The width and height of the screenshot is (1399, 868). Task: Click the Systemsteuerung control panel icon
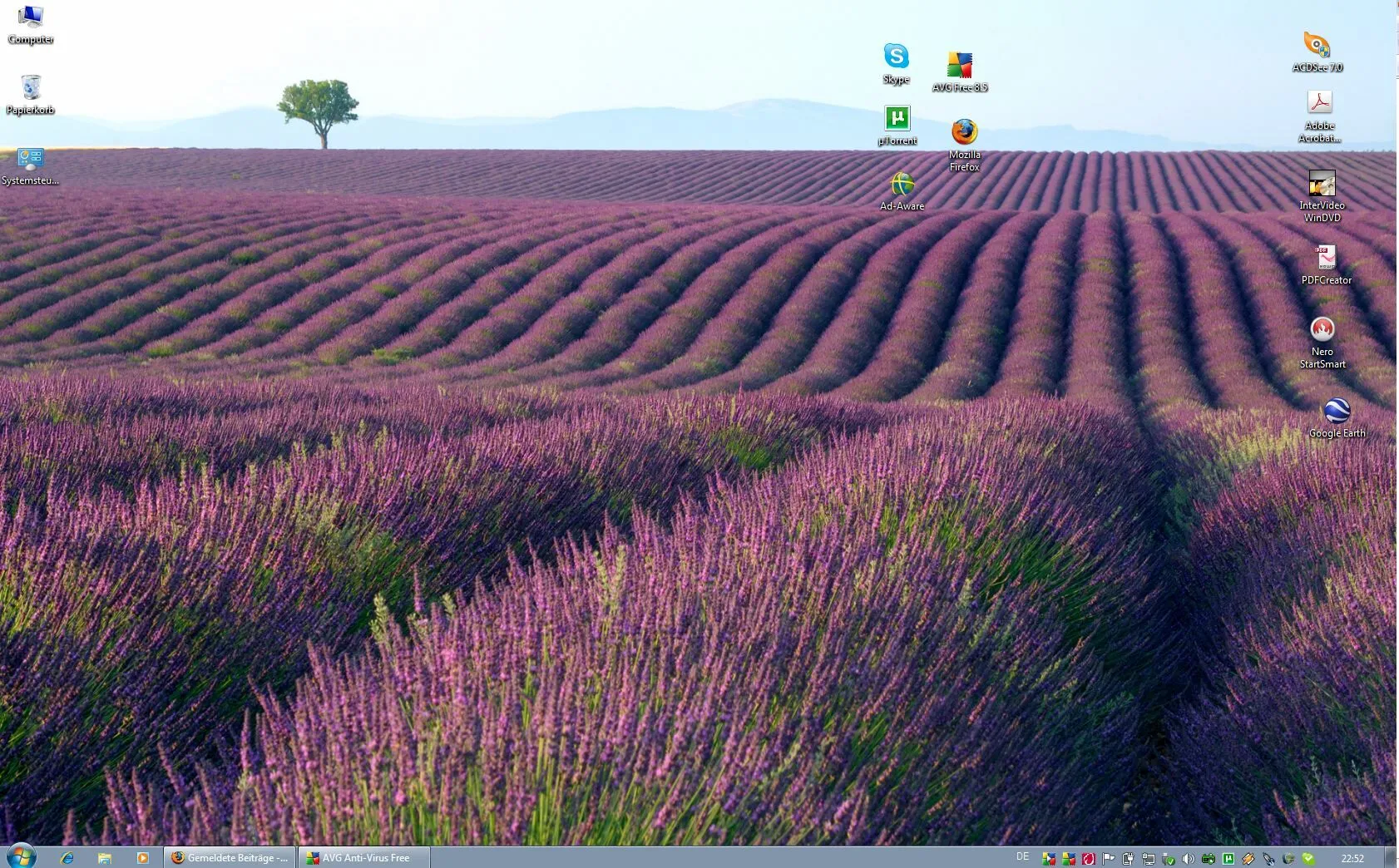coord(31,159)
